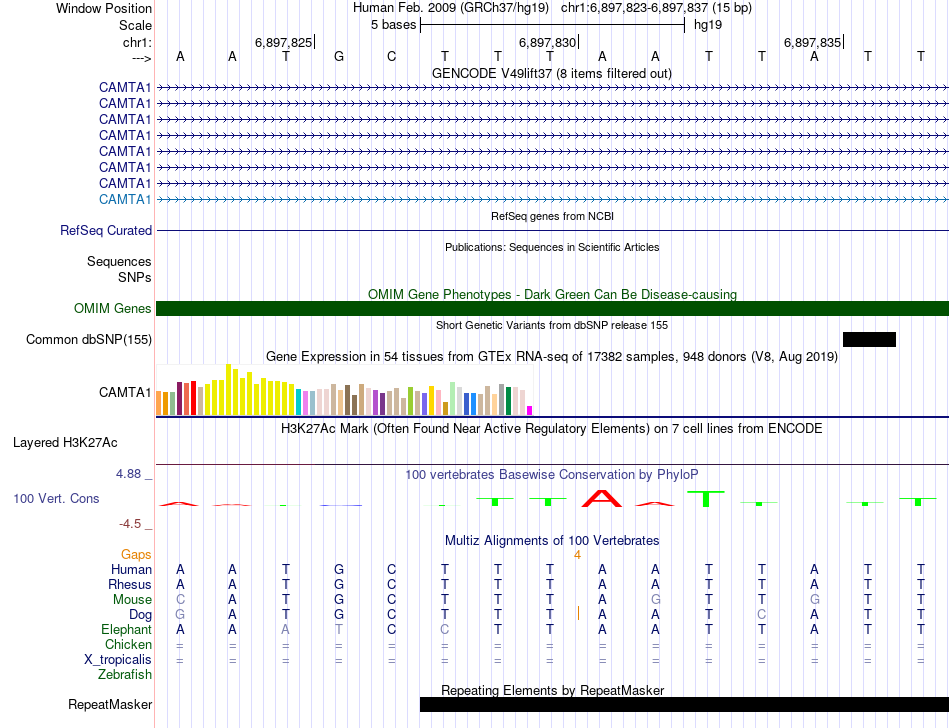Viewport: 950px width, 728px height.
Task: Open the 100 Vert. Cons track label
Action: point(56,498)
